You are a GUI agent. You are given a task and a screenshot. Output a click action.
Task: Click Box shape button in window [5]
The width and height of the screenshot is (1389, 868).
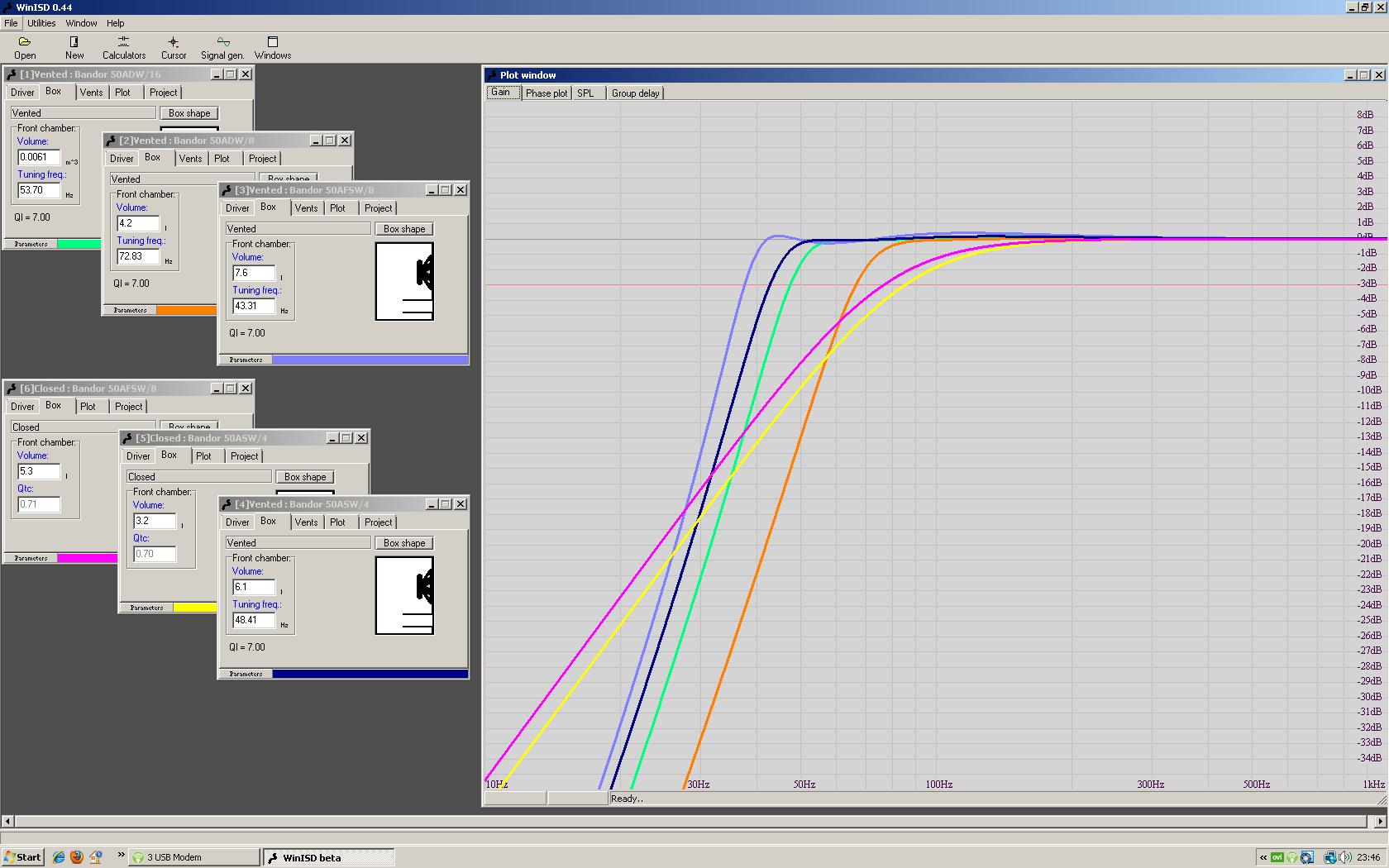coord(305,477)
